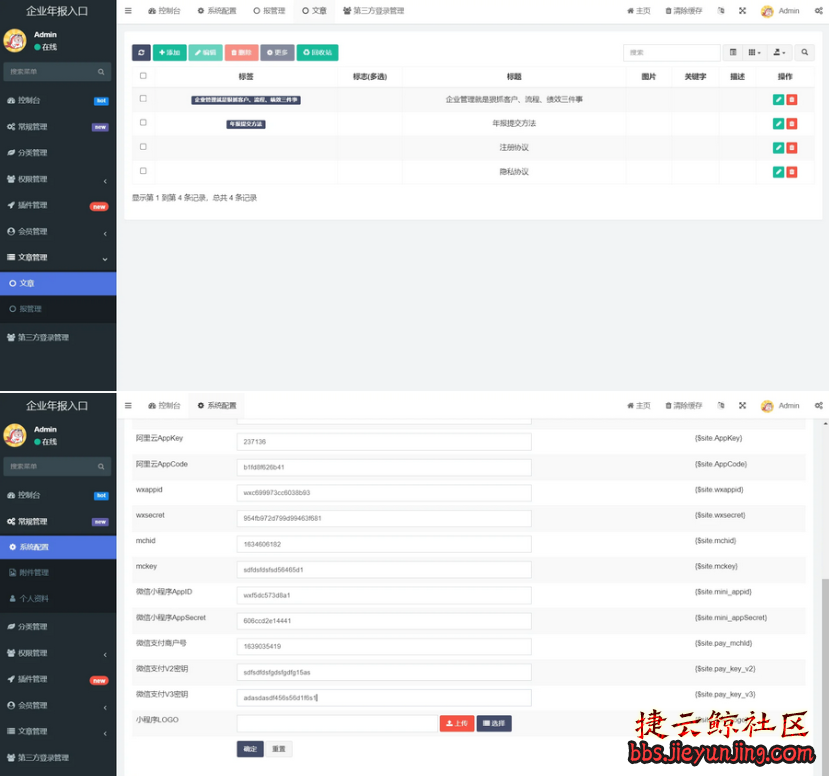Click the magnifier advanced search icon
Screen dimensions: 829x776
(x=805, y=52)
